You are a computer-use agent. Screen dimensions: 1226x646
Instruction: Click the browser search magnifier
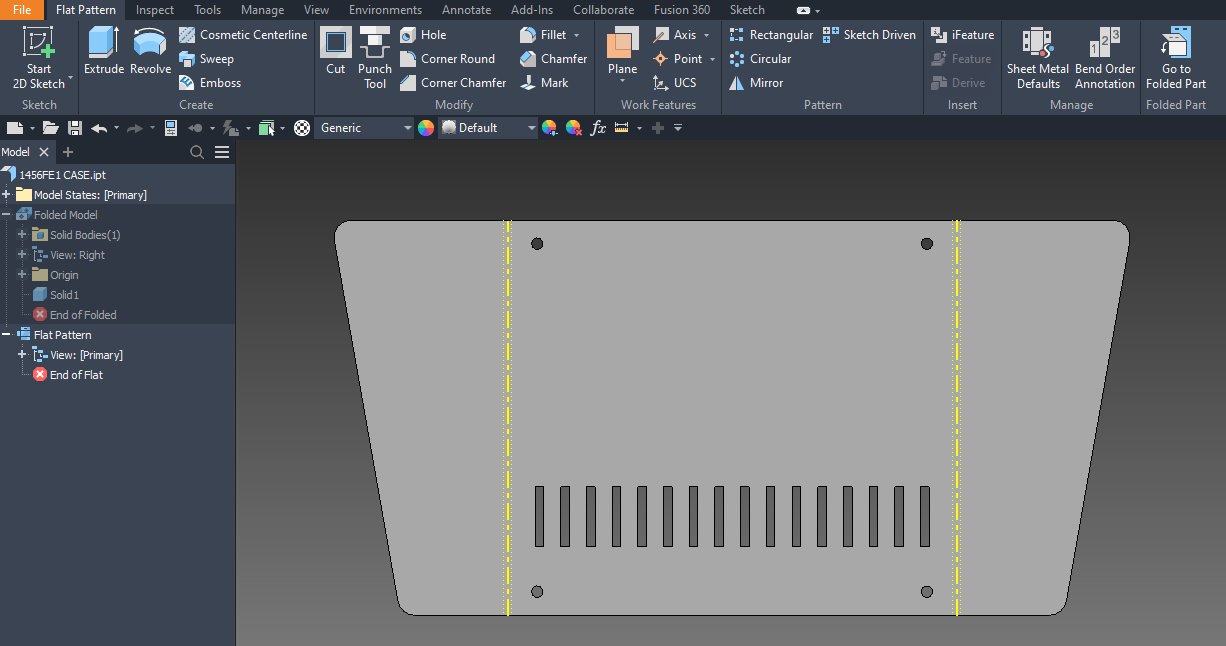pyautogui.click(x=197, y=151)
